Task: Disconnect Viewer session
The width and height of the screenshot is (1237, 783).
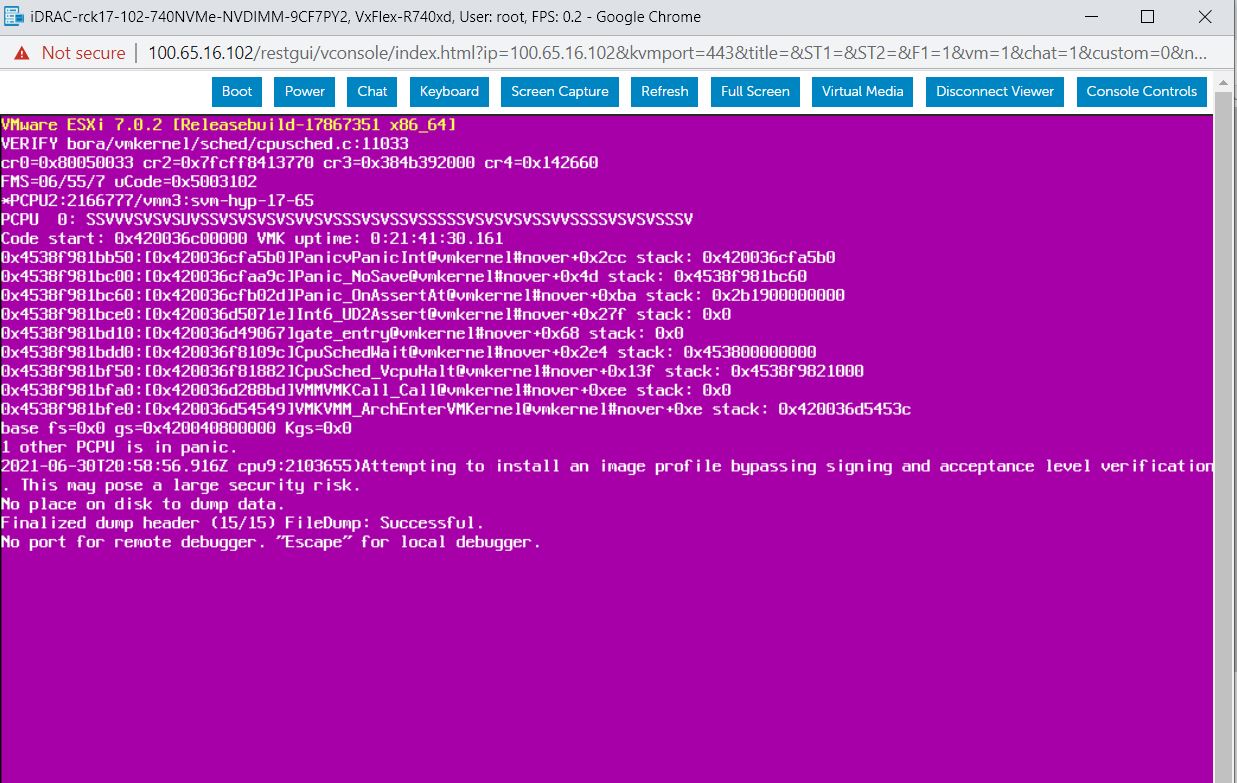Action: pyautogui.click(x=995, y=91)
